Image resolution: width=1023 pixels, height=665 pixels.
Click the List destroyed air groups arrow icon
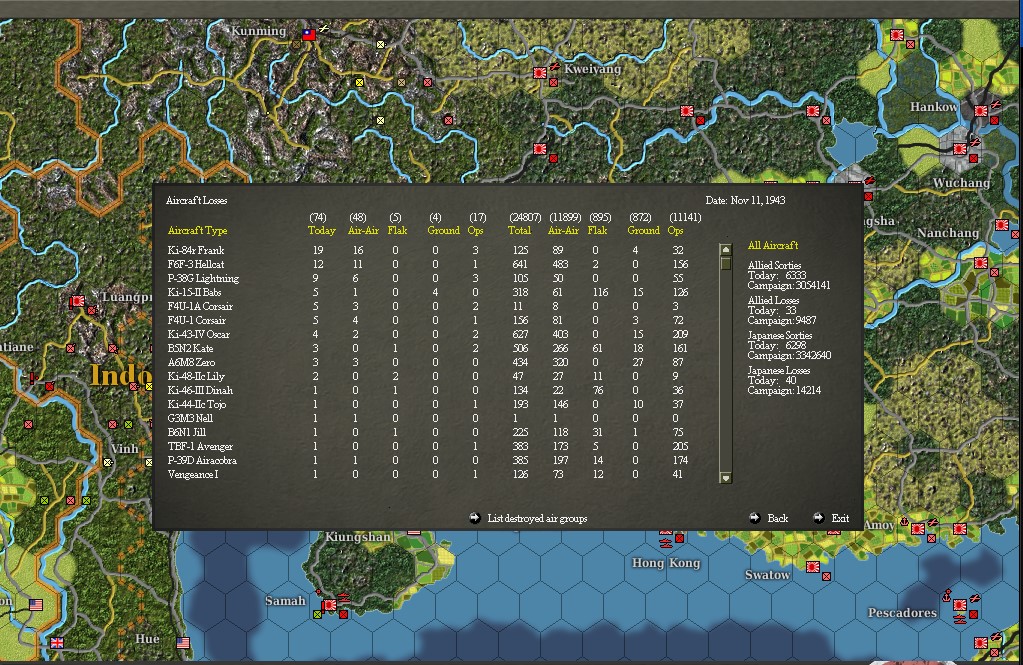[x=475, y=518]
